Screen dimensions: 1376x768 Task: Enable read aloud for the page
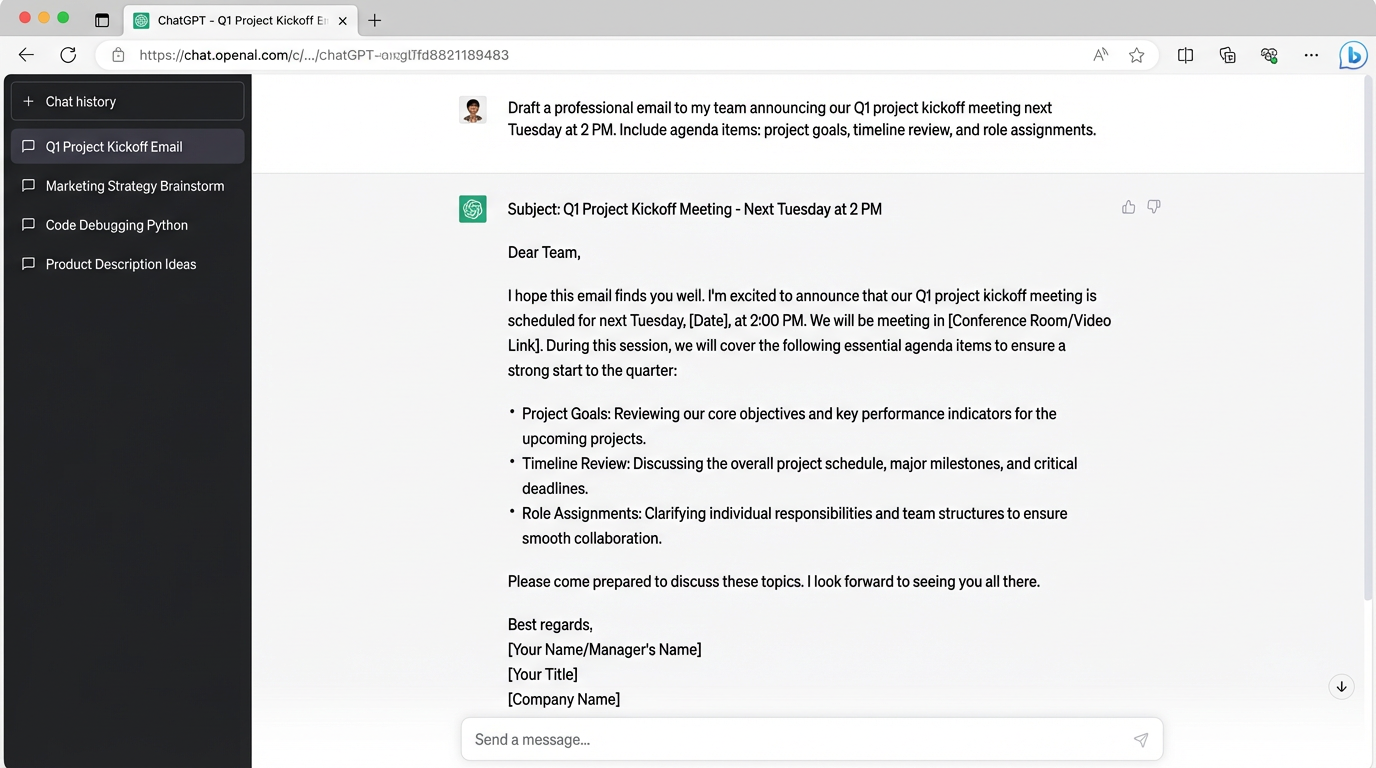tap(1100, 55)
